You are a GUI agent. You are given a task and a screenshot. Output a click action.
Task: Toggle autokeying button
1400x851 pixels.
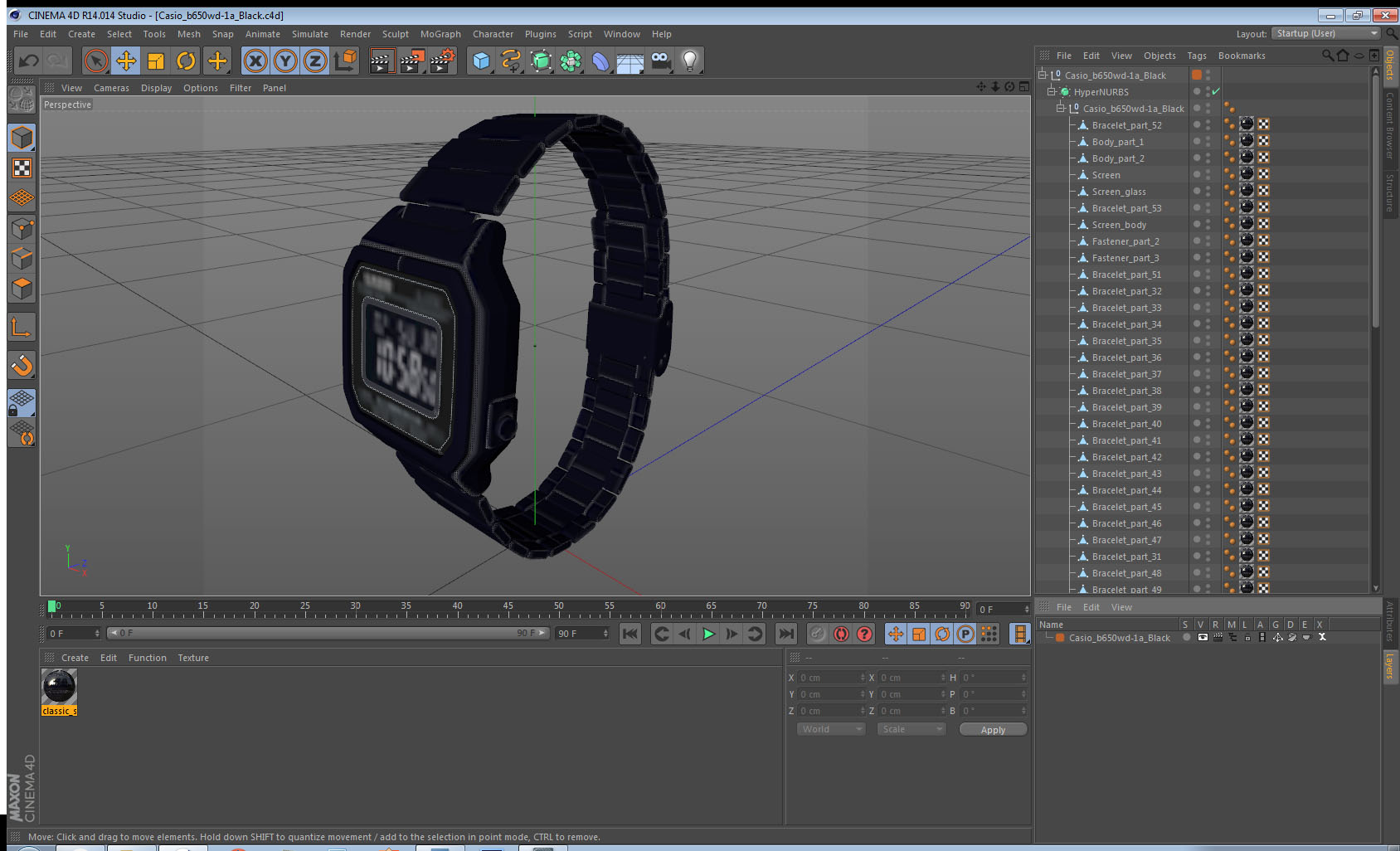pos(841,634)
